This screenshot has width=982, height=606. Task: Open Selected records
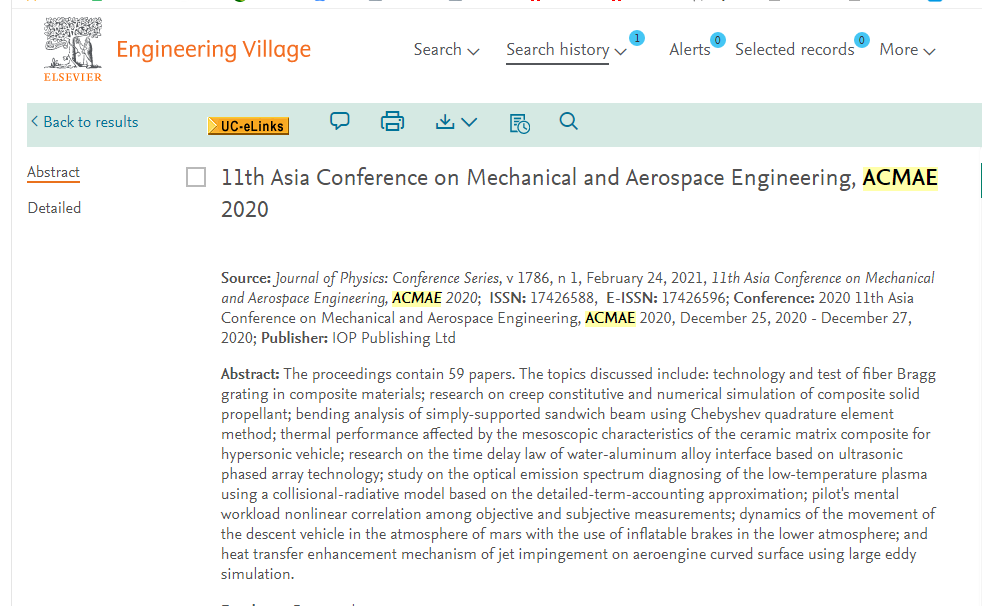794,49
